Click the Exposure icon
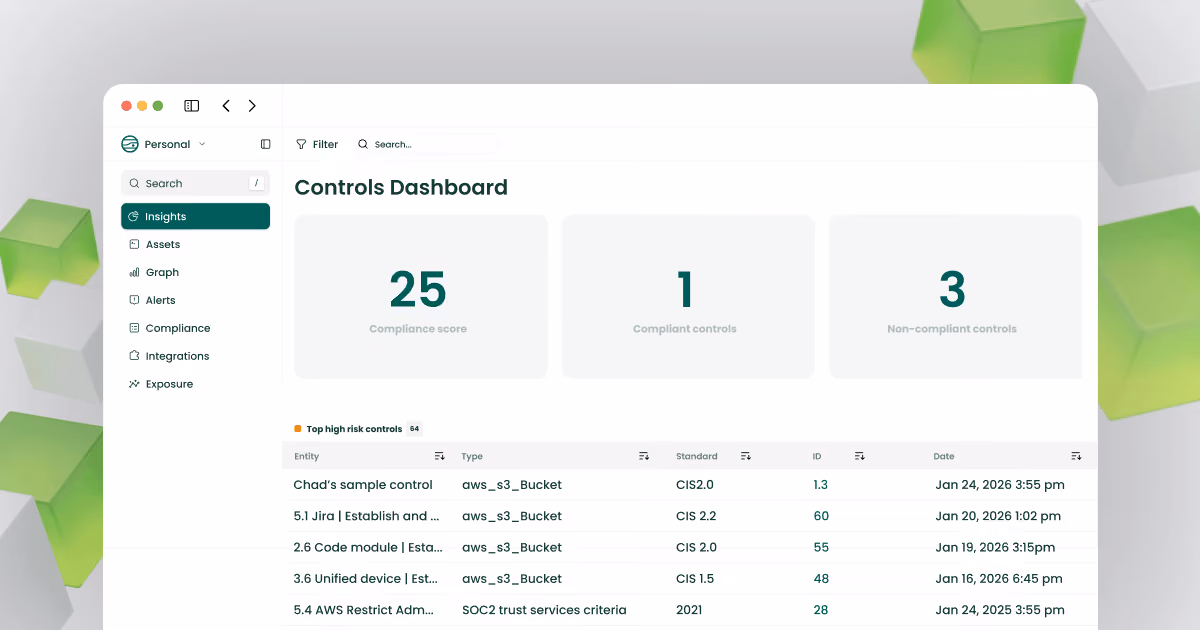This screenshot has height=630, width=1200. point(134,384)
